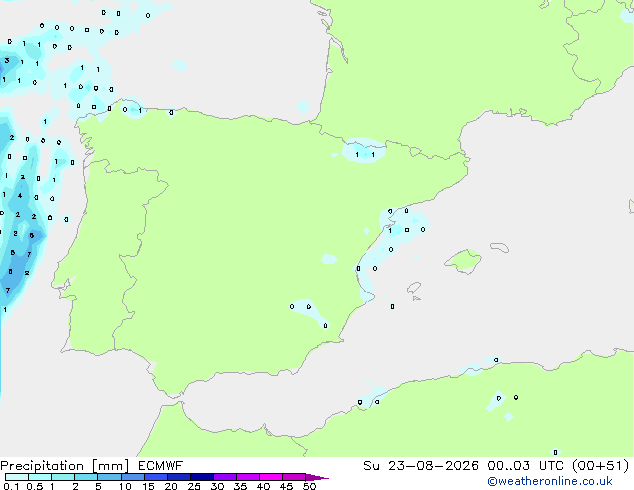
Task: Pick the 25–30 mm dark navy swatch
Action: click(202, 477)
